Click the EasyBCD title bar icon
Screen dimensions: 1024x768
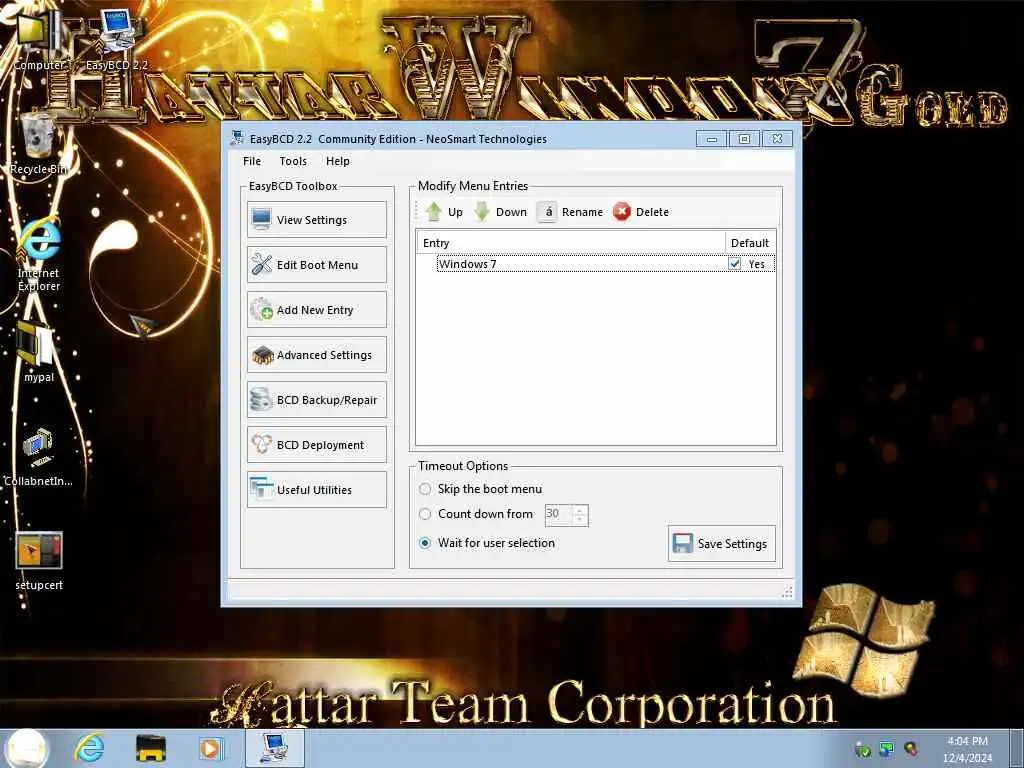[x=237, y=138]
